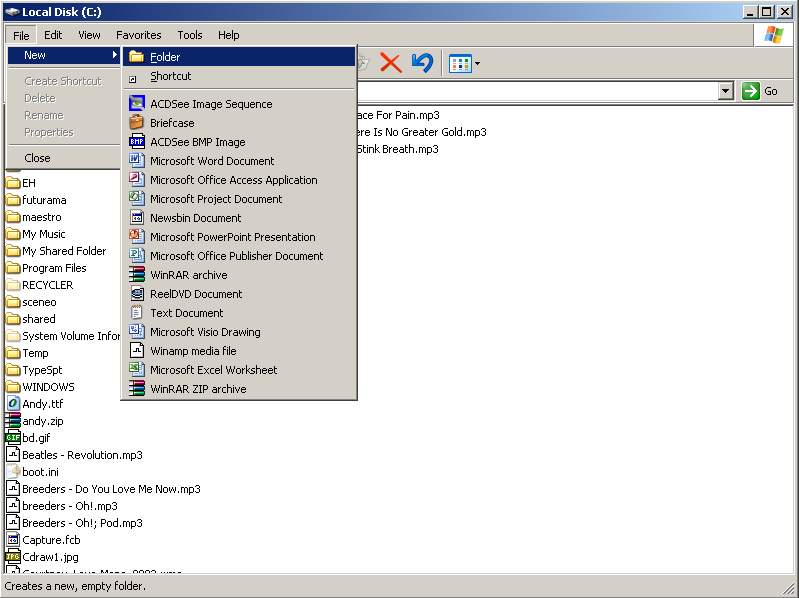The width and height of the screenshot is (799, 598).
Task: Select the file ending in No Greater Gold.mp3
Action: (422, 132)
